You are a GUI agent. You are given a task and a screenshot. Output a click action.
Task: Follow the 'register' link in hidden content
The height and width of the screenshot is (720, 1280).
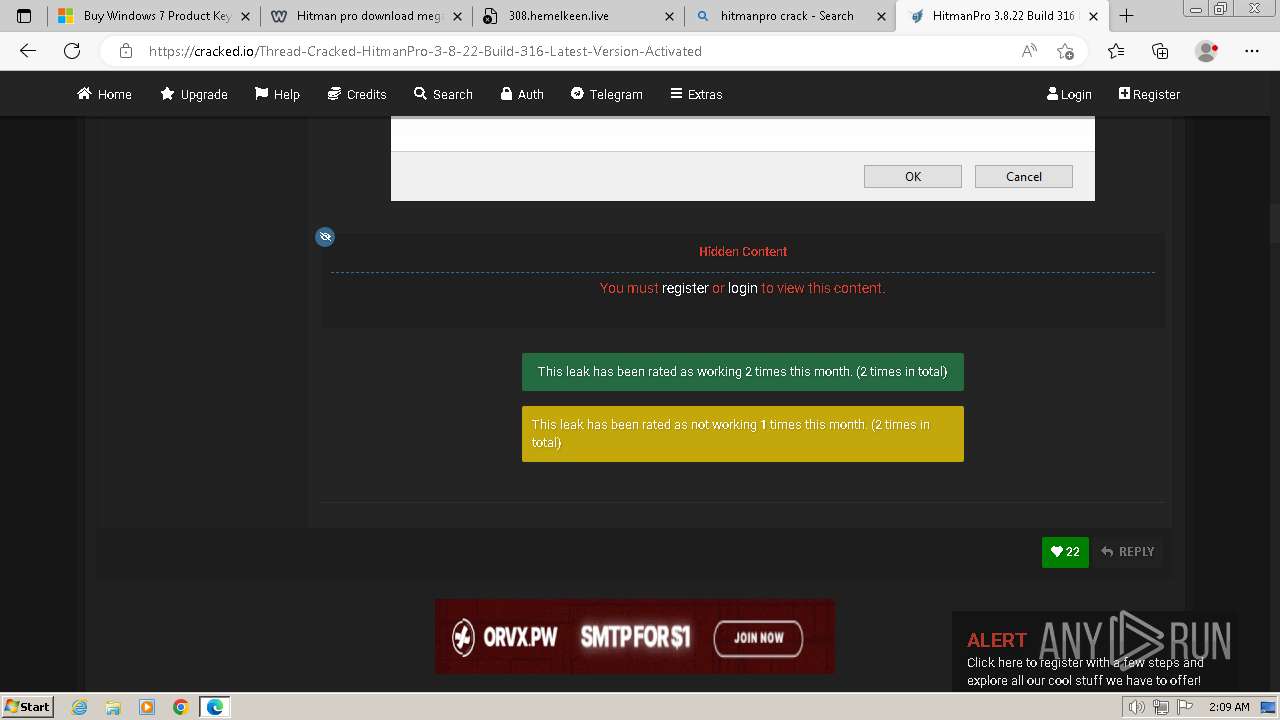tap(685, 288)
